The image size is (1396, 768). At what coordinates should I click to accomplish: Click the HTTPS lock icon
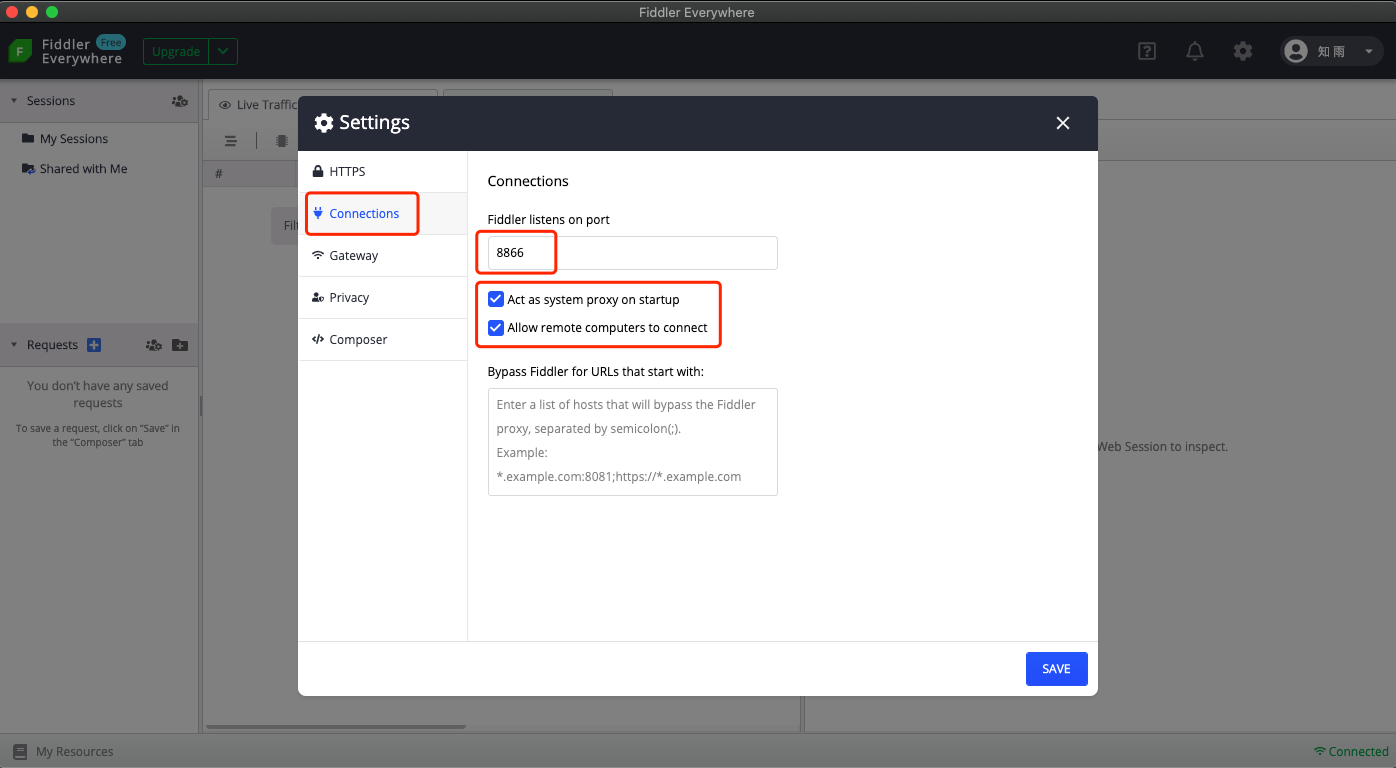tap(318, 172)
